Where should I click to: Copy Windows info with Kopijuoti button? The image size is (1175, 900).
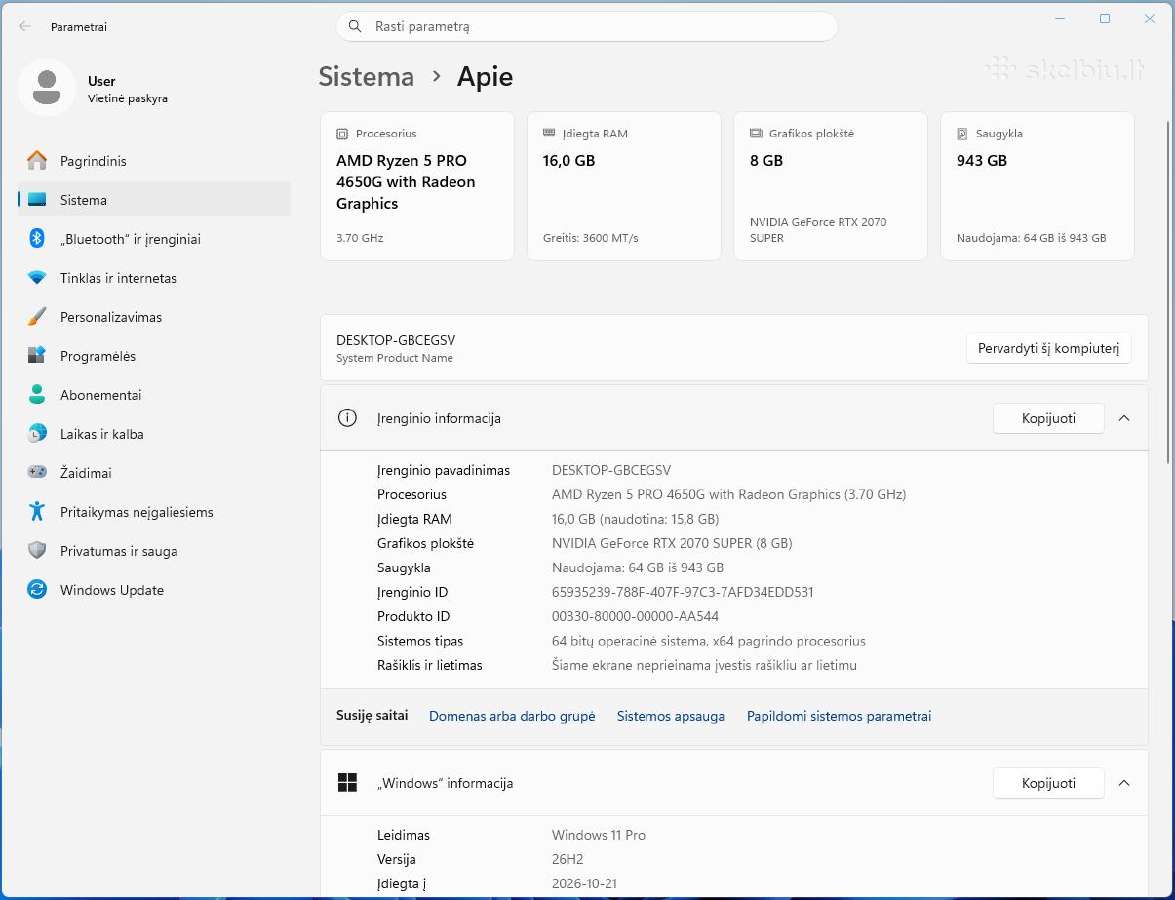[1048, 783]
